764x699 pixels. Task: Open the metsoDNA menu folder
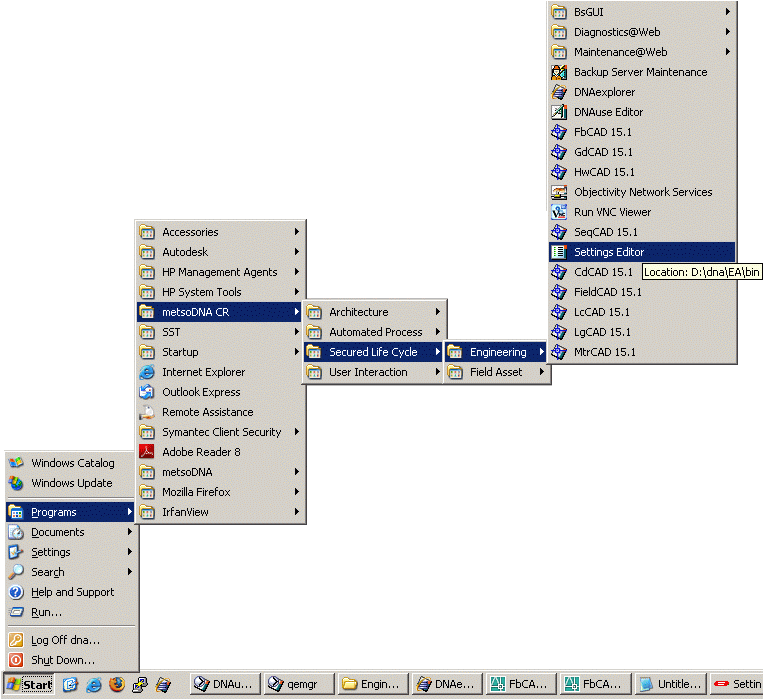tap(219, 472)
